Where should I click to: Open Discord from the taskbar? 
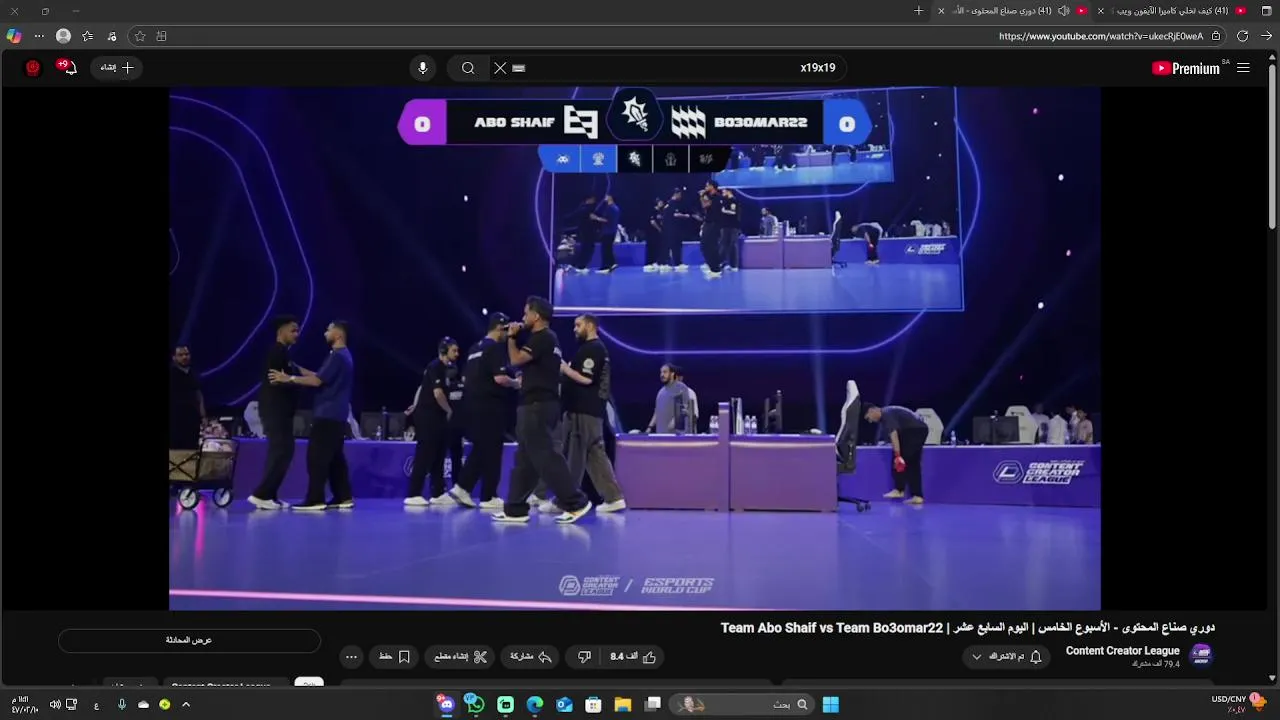446,705
